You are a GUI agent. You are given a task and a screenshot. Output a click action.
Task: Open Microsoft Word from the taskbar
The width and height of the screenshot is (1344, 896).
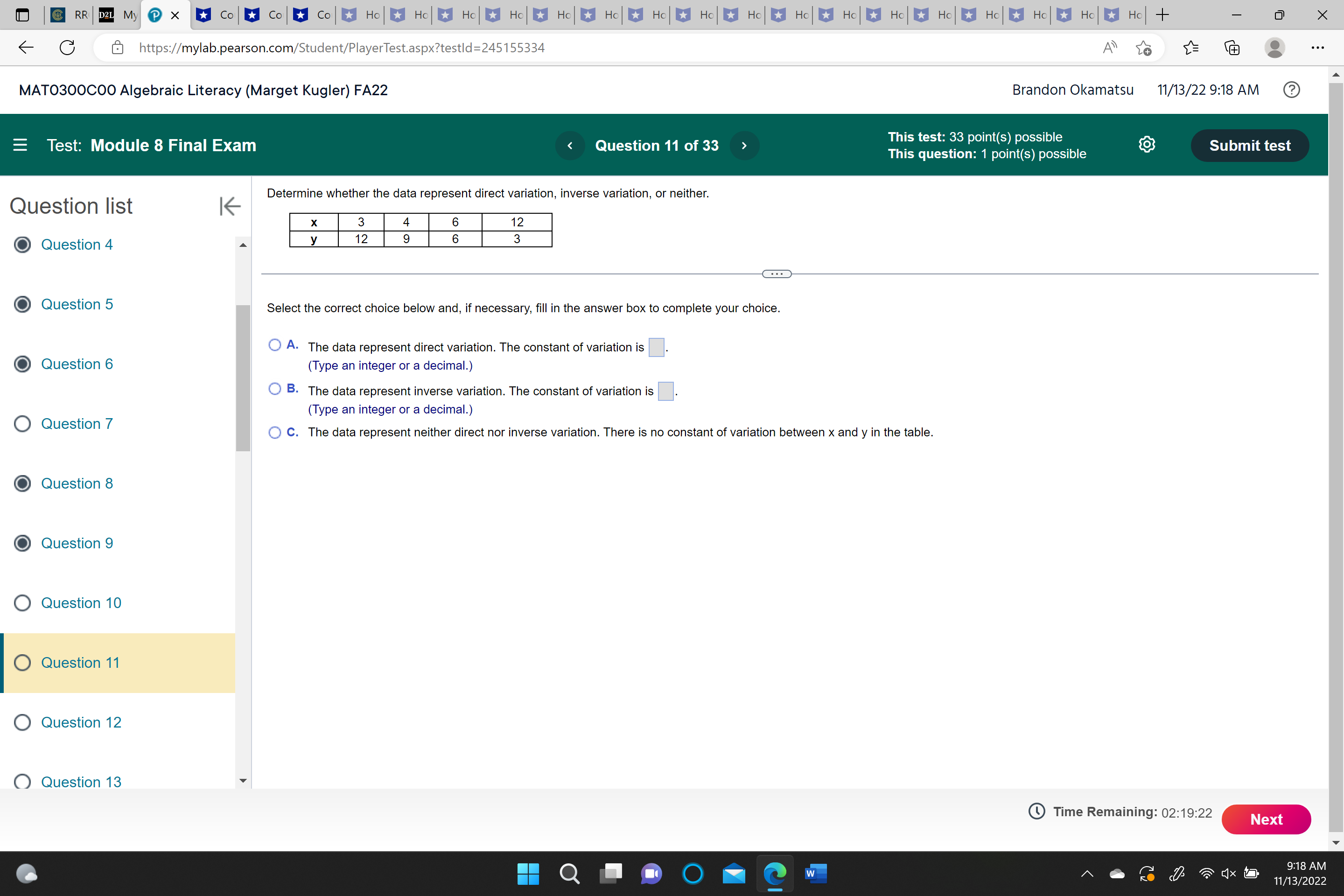click(x=815, y=873)
